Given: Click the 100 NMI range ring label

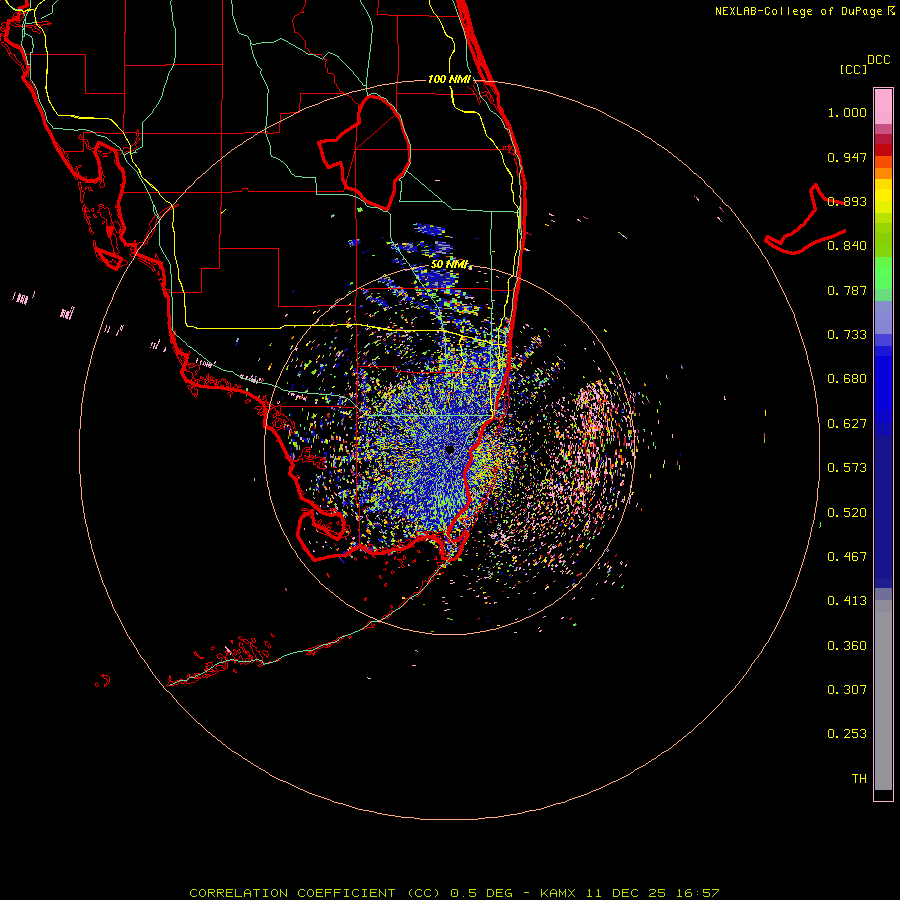Looking at the screenshot, I should point(449,79).
